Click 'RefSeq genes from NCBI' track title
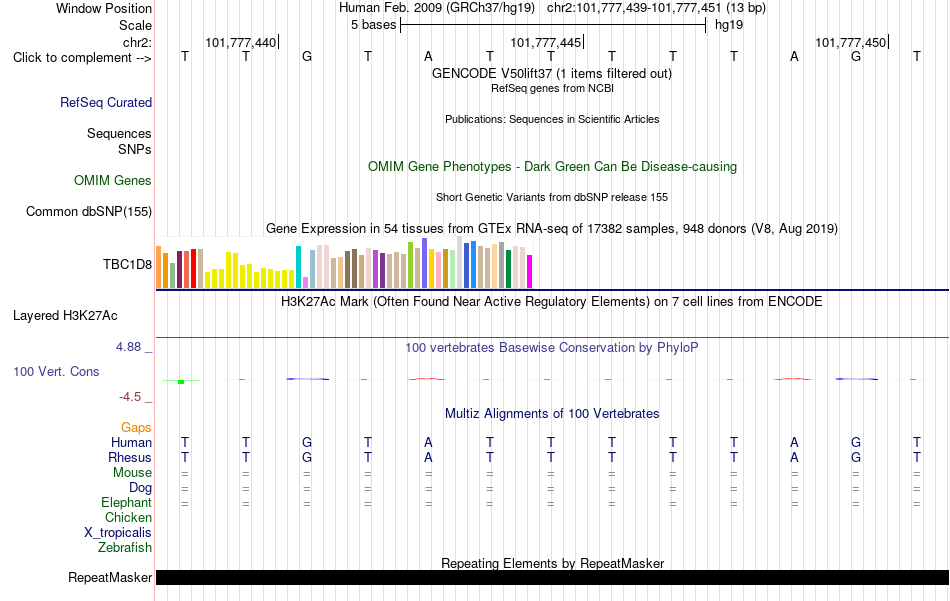The width and height of the screenshot is (950, 601). pyautogui.click(x=552, y=88)
